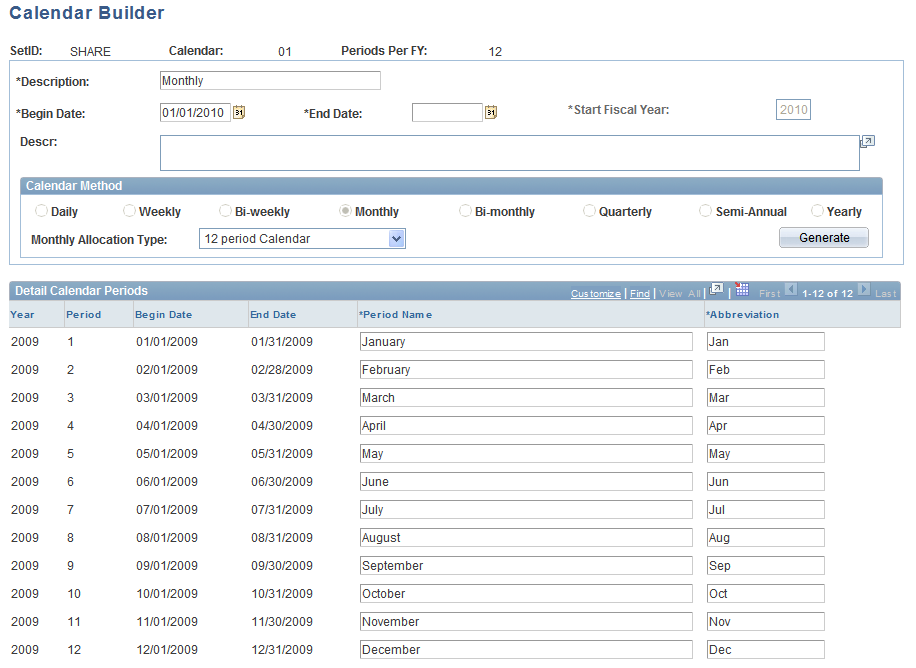The height and width of the screenshot is (668, 916).
Task: Edit the January Period Name field
Action: 527,341
